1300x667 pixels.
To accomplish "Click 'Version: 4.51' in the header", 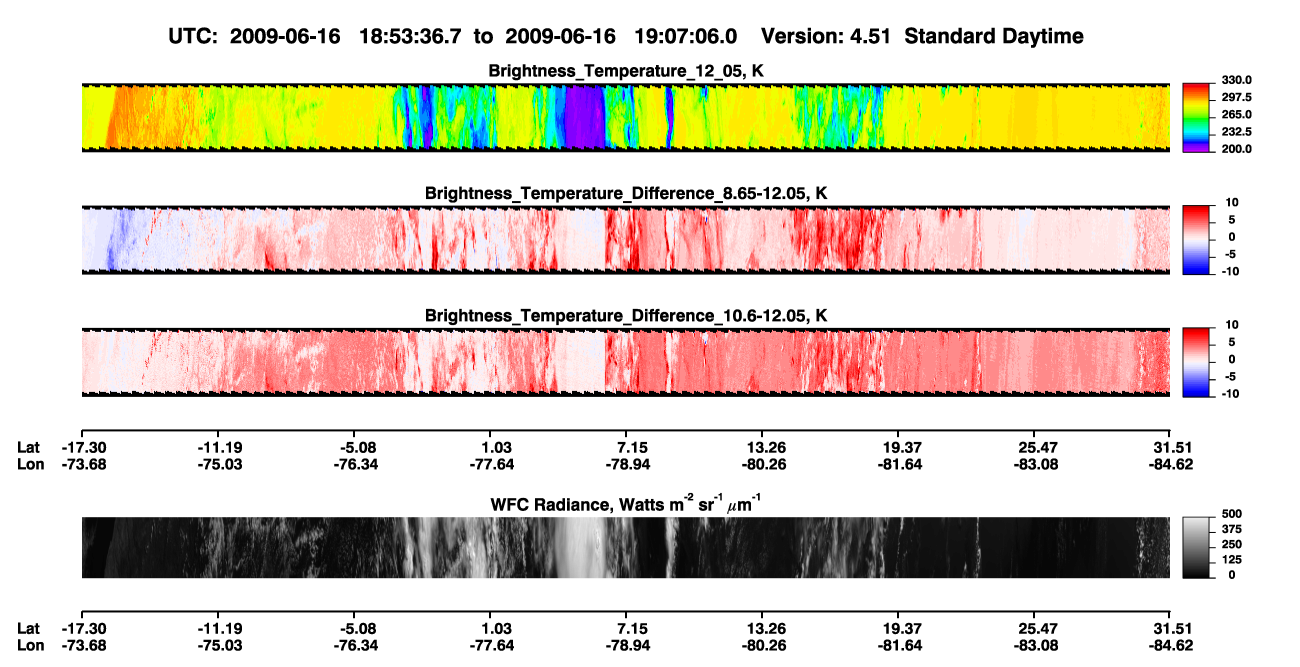I will [x=824, y=36].
